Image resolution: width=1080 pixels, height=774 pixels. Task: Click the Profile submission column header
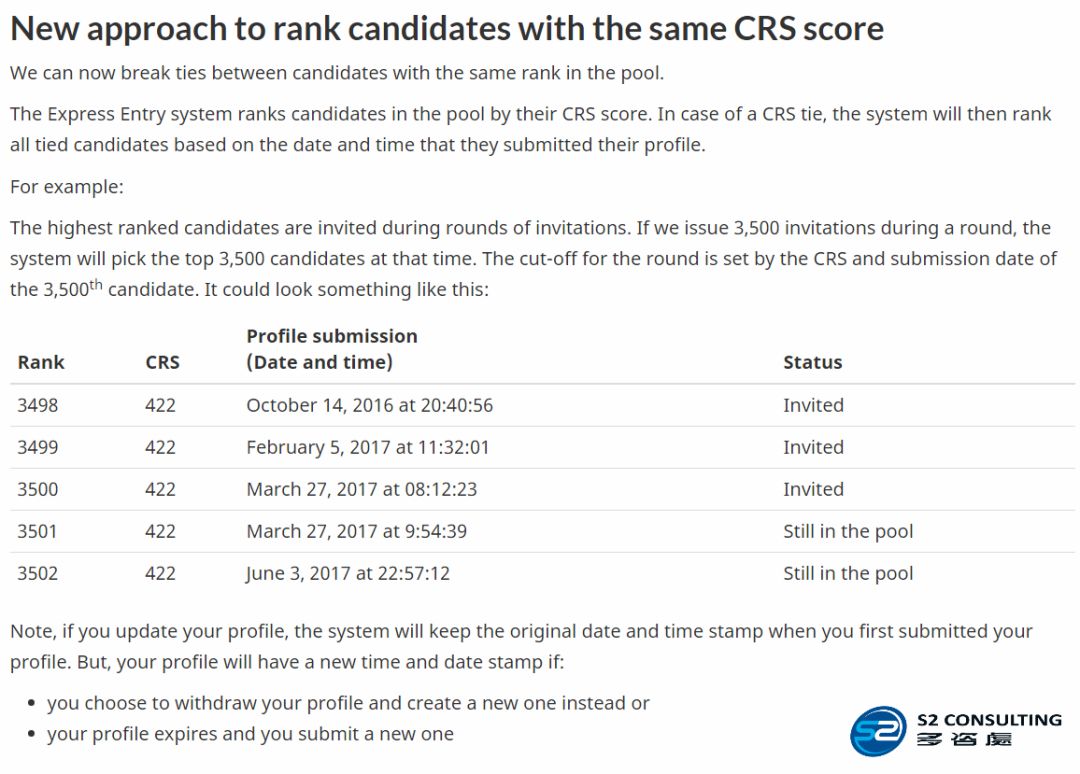[x=332, y=349]
